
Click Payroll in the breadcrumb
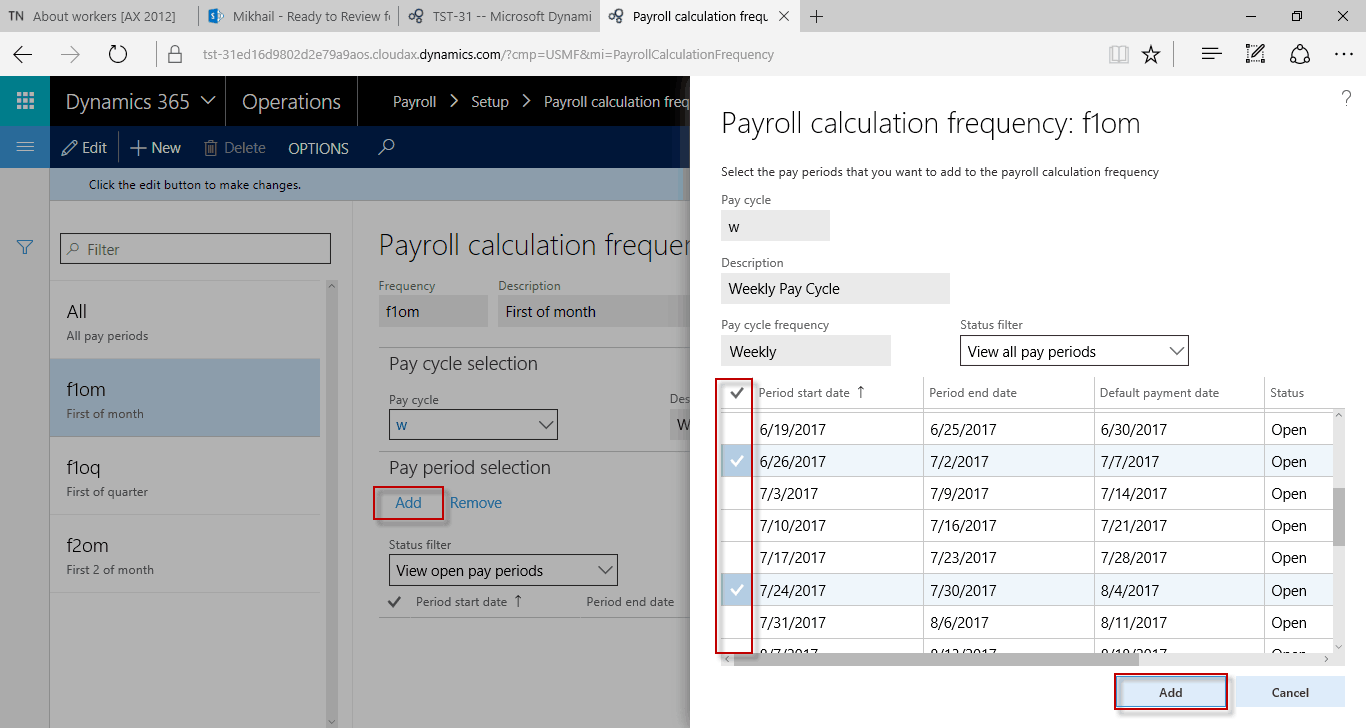[x=414, y=102]
